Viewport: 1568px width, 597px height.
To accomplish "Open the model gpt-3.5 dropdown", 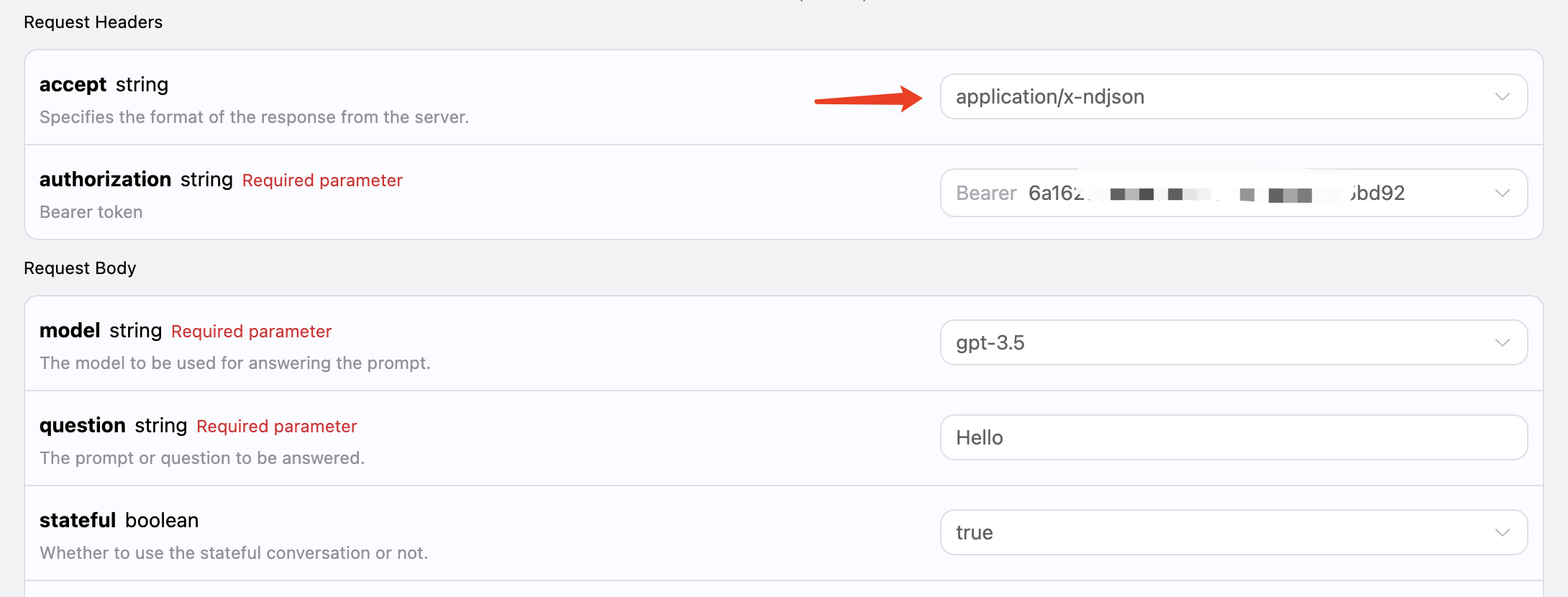I will click(1234, 342).
